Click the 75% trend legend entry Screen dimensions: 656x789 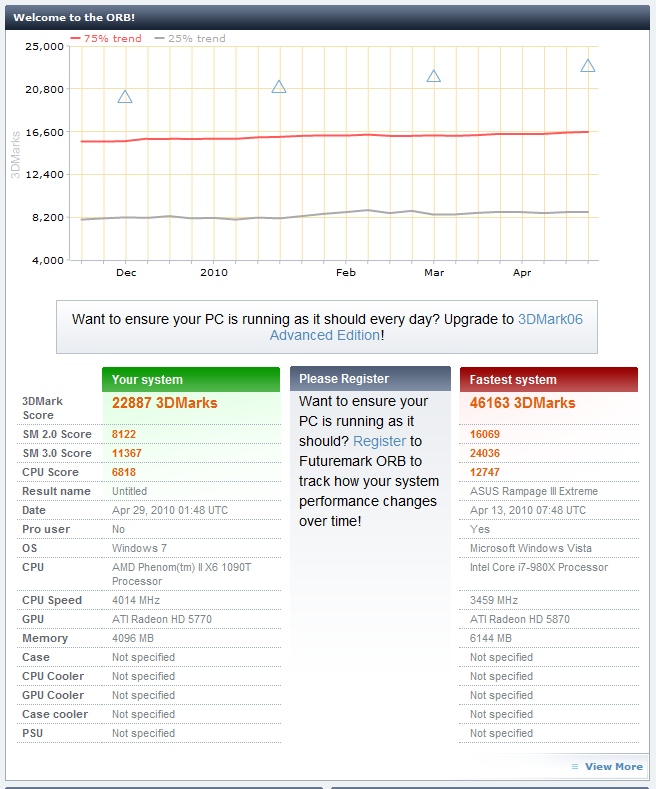point(106,38)
